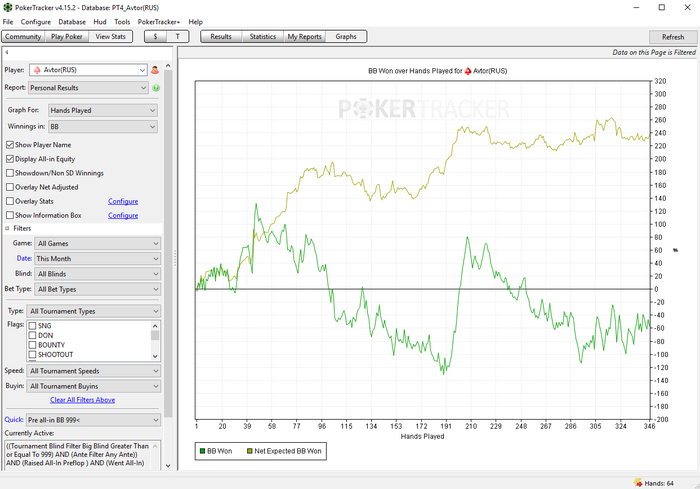Enable Showdown/Non SD Winnings

point(10,173)
